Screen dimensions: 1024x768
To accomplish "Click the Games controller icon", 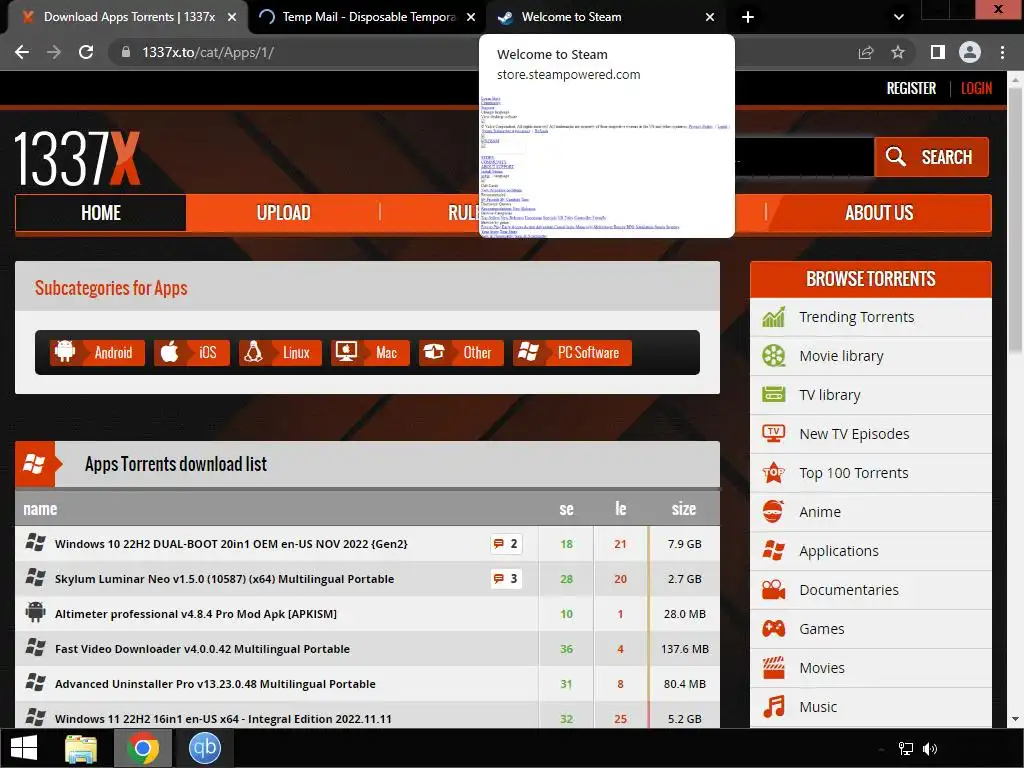I will pos(773,629).
